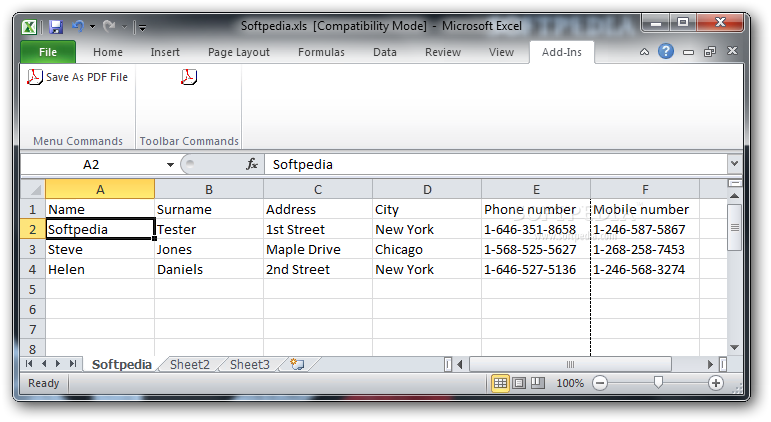Click the Daniels cell
The image size is (771, 422).
pos(209,270)
